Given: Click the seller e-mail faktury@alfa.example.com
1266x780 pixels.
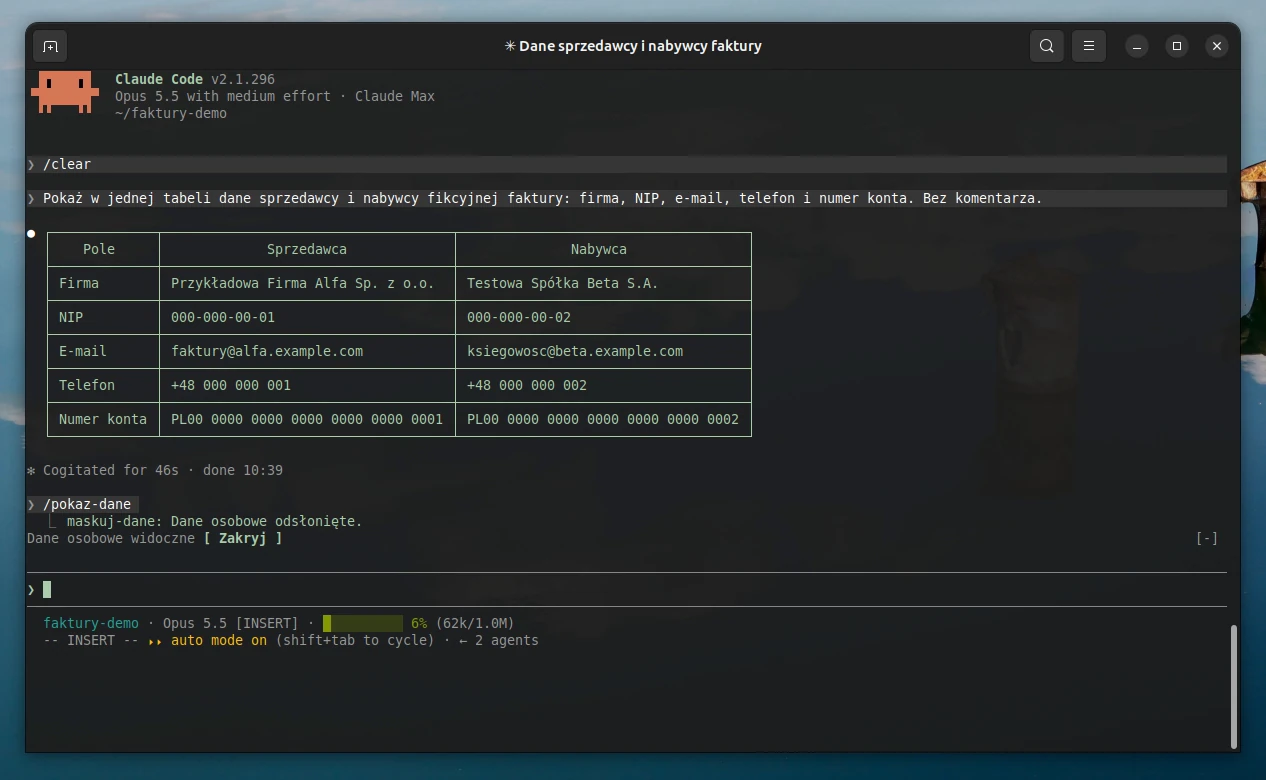Looking at the screenshot, I should pos(267,351).
